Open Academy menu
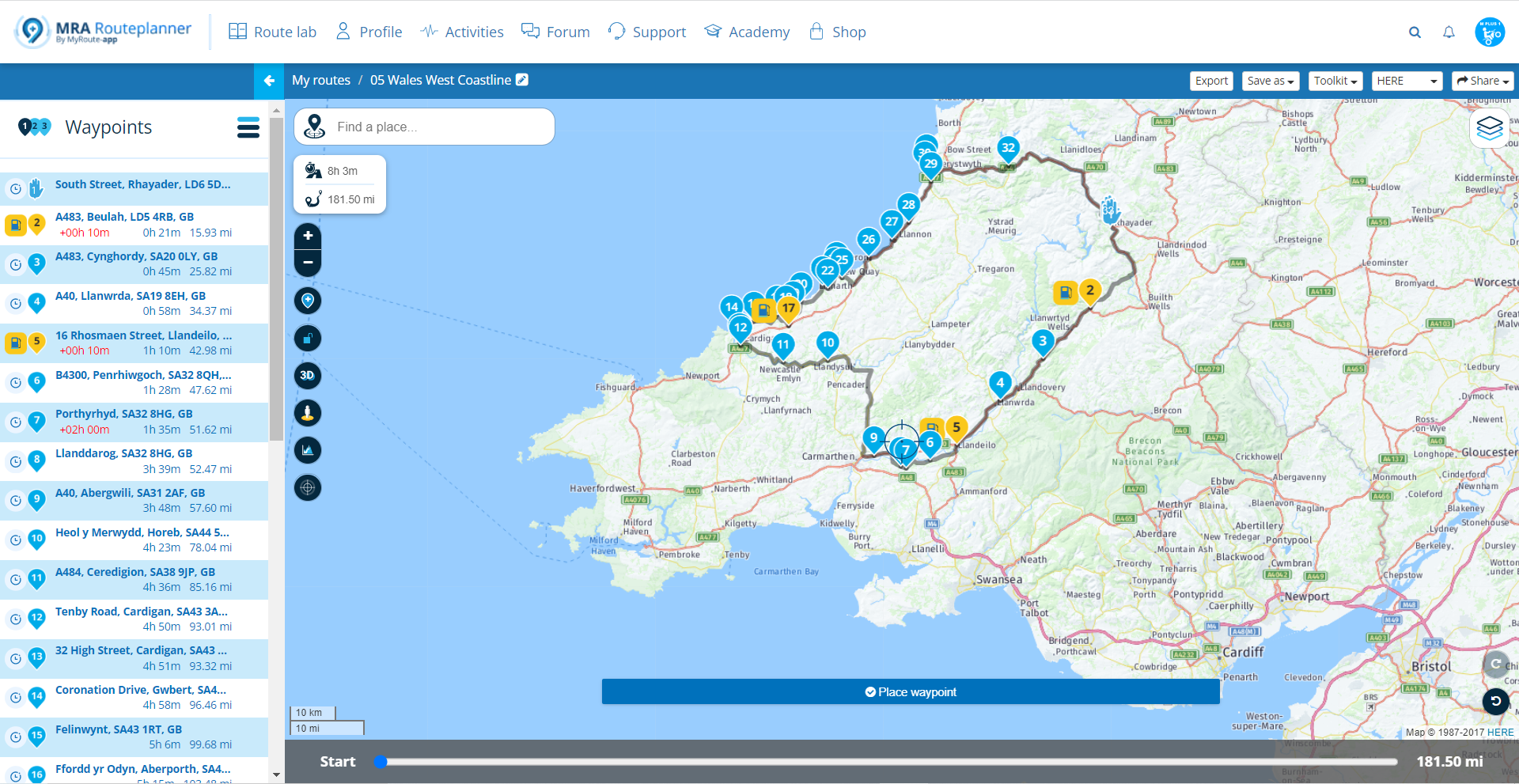1519x784 pixels. (x=747, y=32)
